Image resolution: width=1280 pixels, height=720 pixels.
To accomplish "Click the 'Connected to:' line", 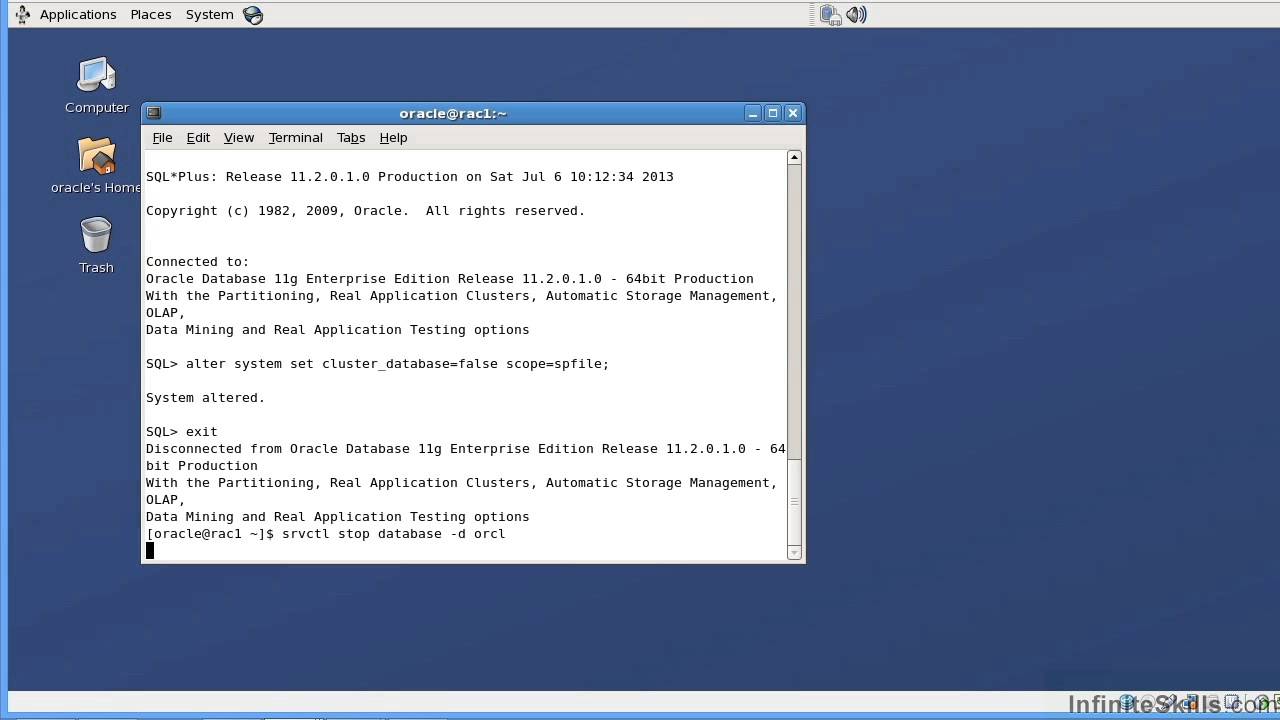I will click(x=197, y=262).
